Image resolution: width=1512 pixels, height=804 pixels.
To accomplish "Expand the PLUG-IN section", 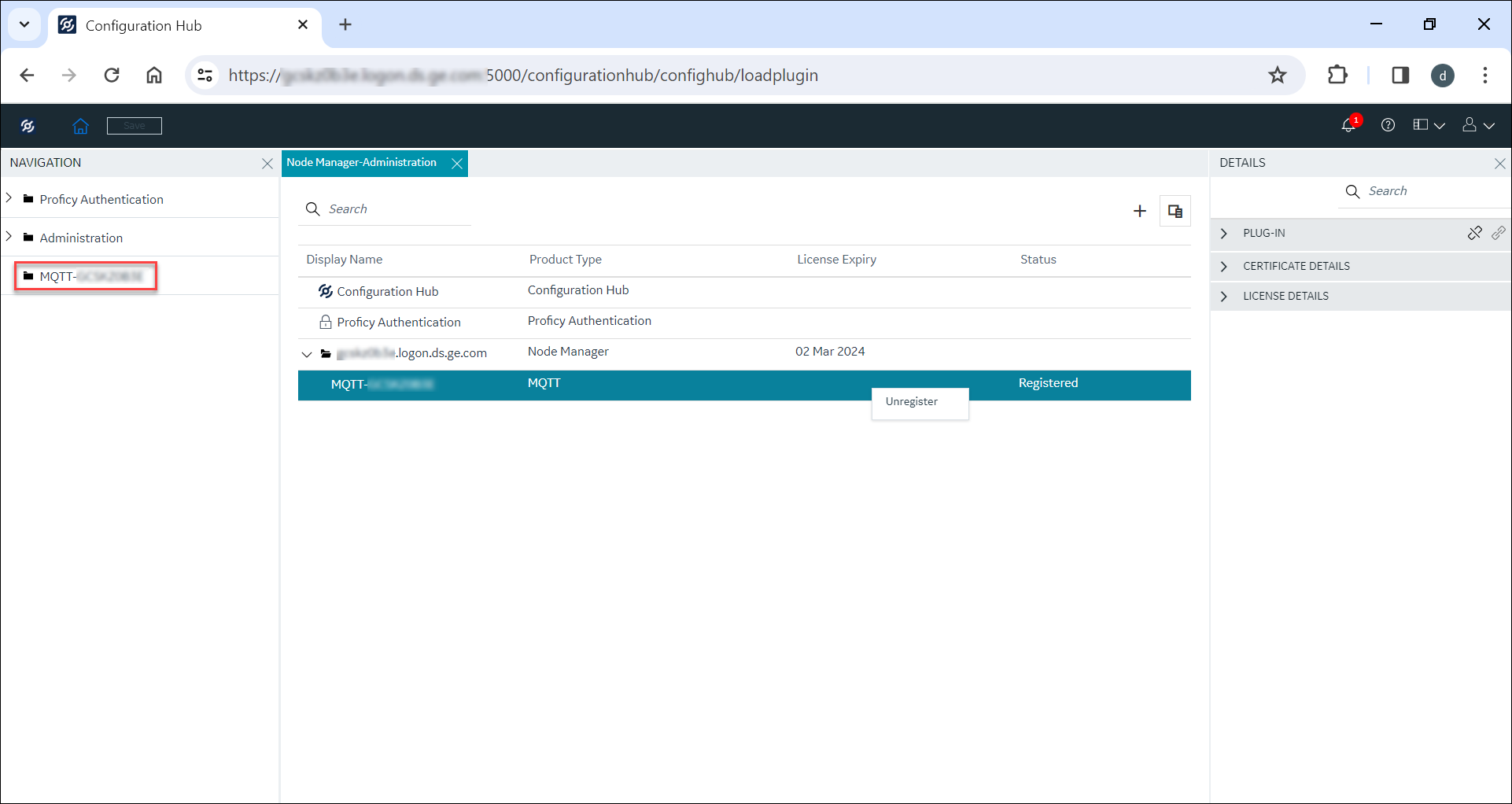I will pos(1223,234).
